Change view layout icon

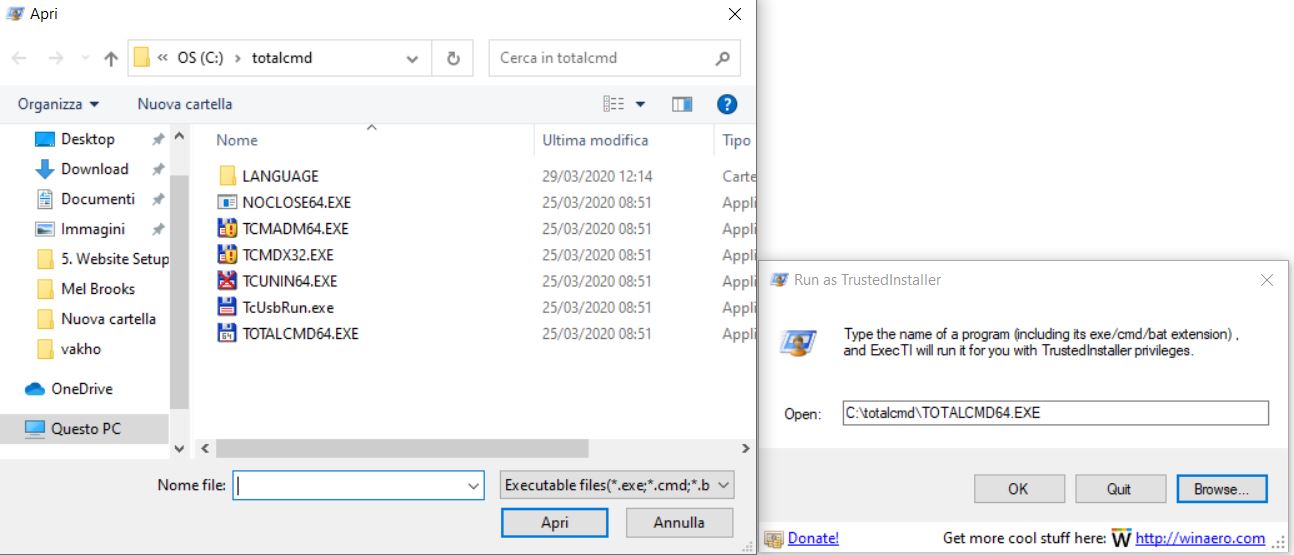point(614,104)
